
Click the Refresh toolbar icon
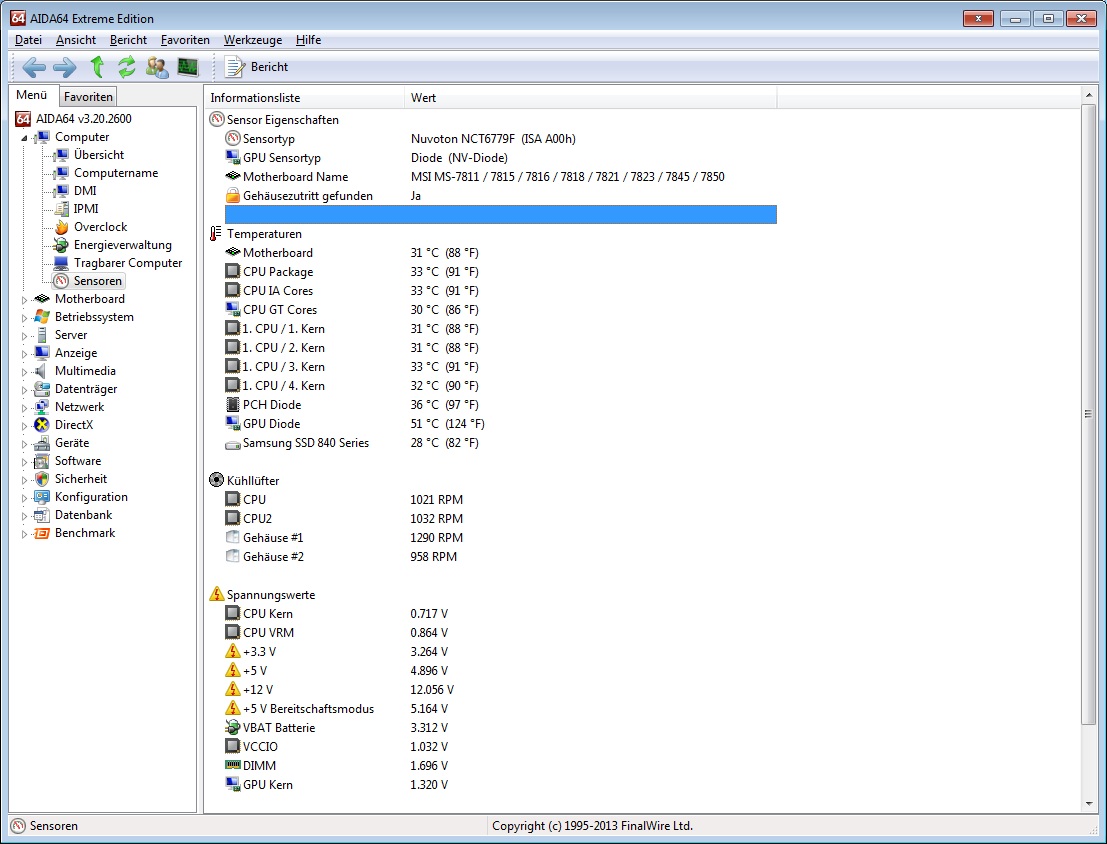tap(126, 67)
